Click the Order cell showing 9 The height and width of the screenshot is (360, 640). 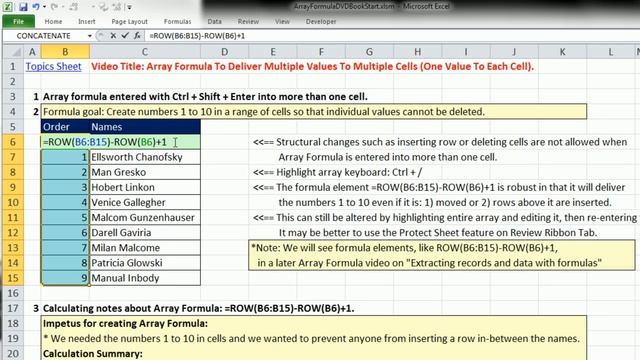(65, 278)
